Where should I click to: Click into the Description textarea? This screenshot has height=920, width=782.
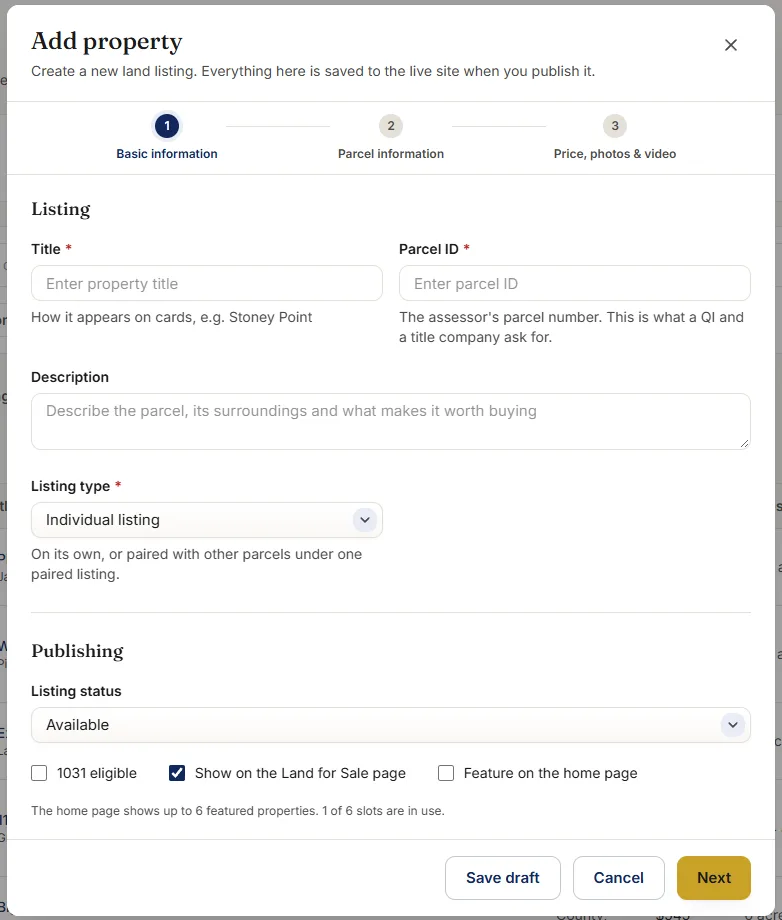(391, 421)
